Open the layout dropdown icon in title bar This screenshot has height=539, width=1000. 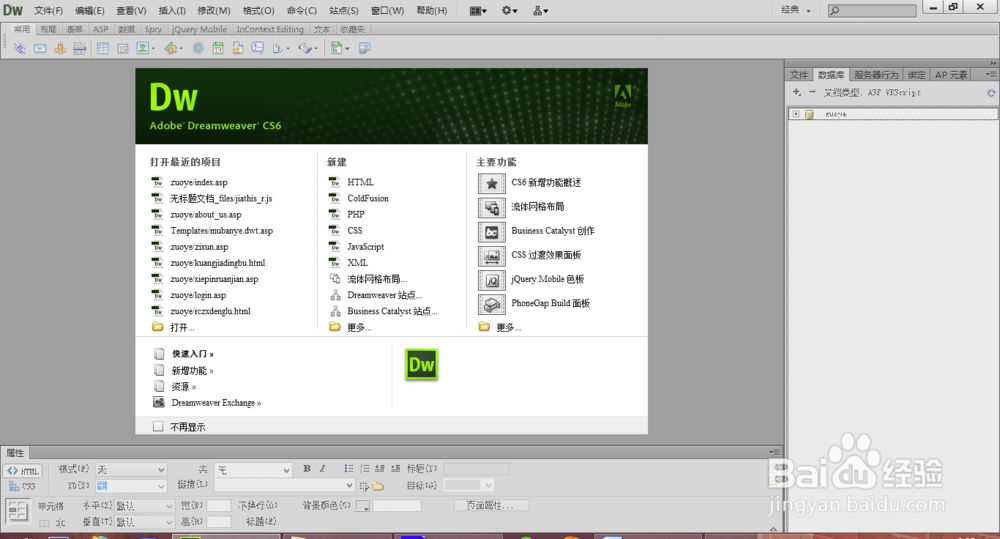click(x=478, y=10)
